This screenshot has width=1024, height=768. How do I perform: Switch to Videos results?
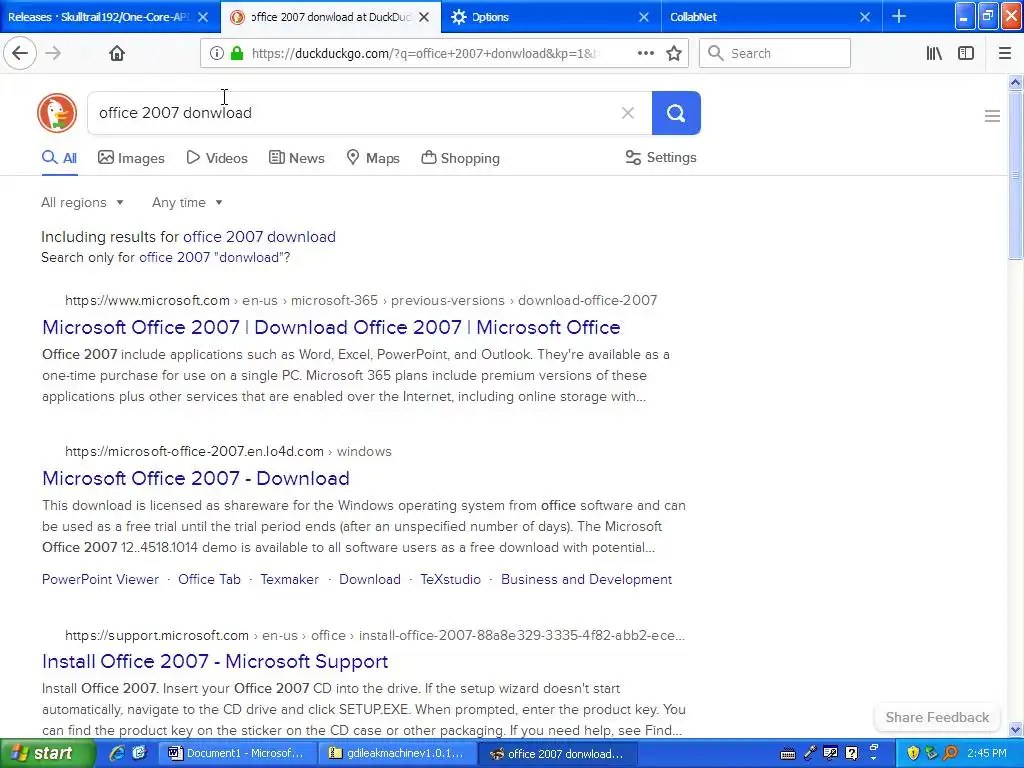(x=217, y=158)
